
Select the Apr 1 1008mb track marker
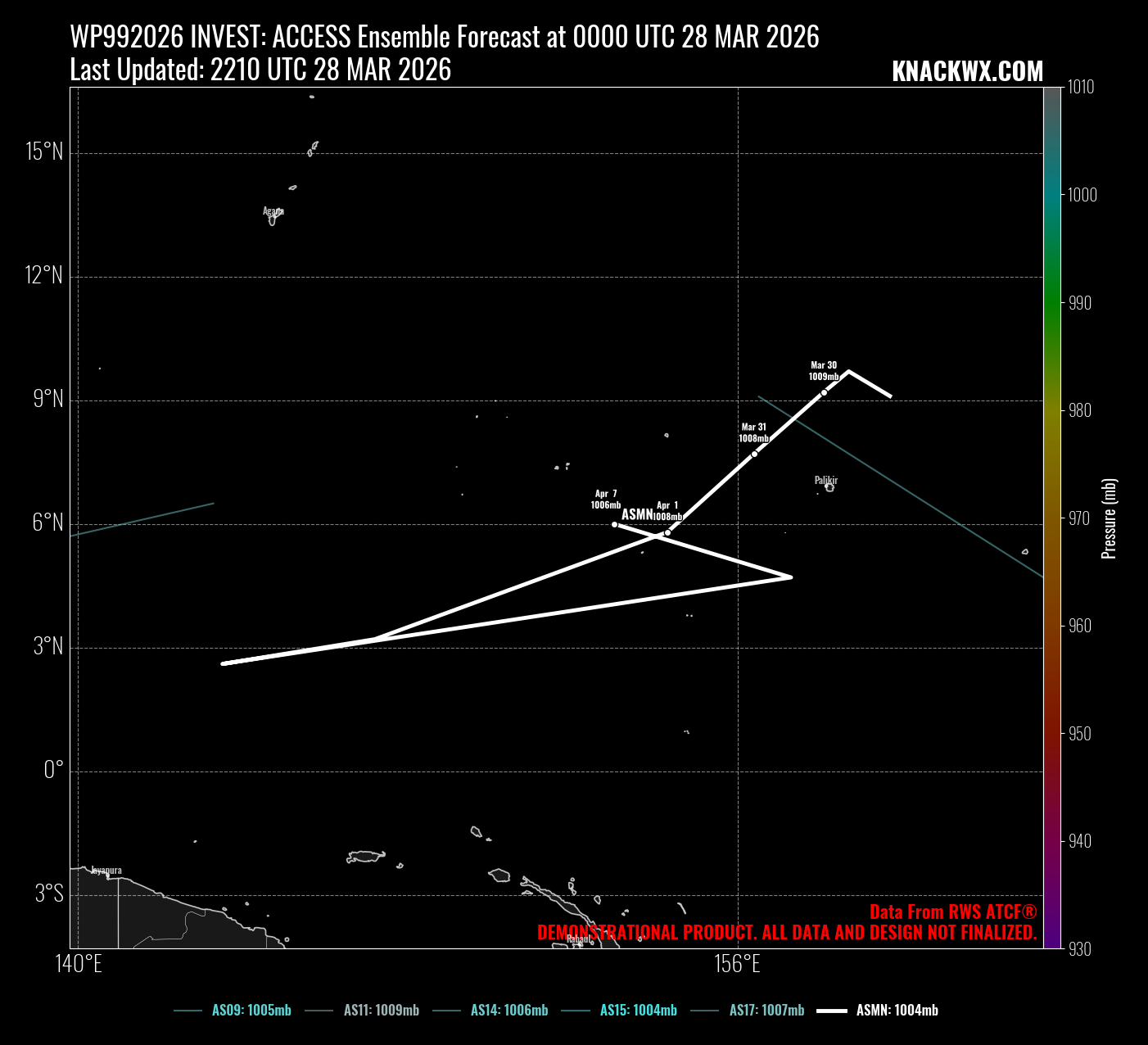pos(667,533)
